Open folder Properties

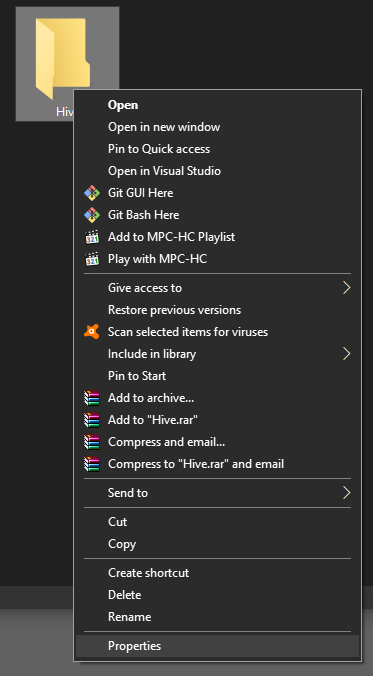[217, 646]
